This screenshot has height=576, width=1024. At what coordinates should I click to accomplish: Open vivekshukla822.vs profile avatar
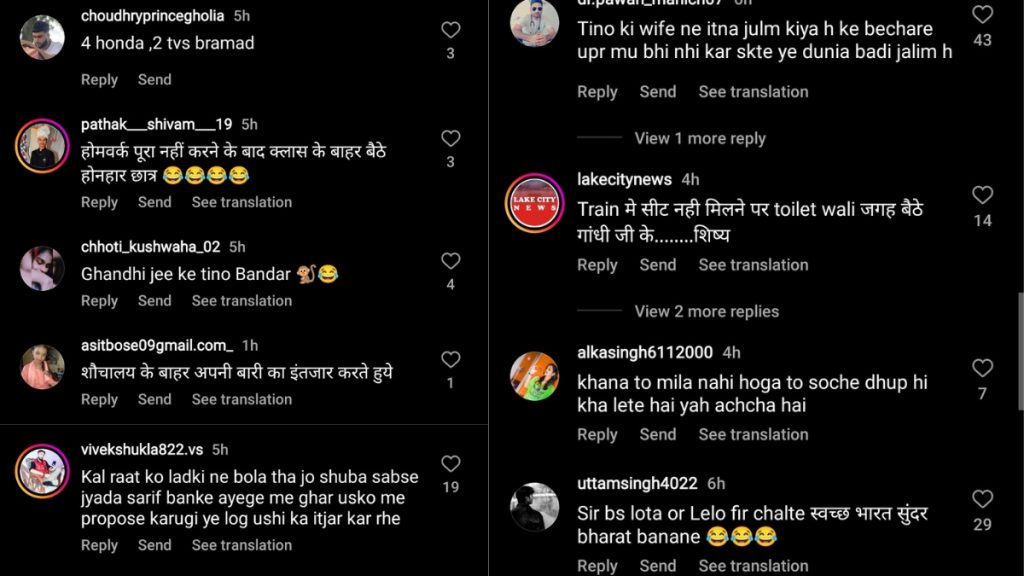(x=42, y=471)
